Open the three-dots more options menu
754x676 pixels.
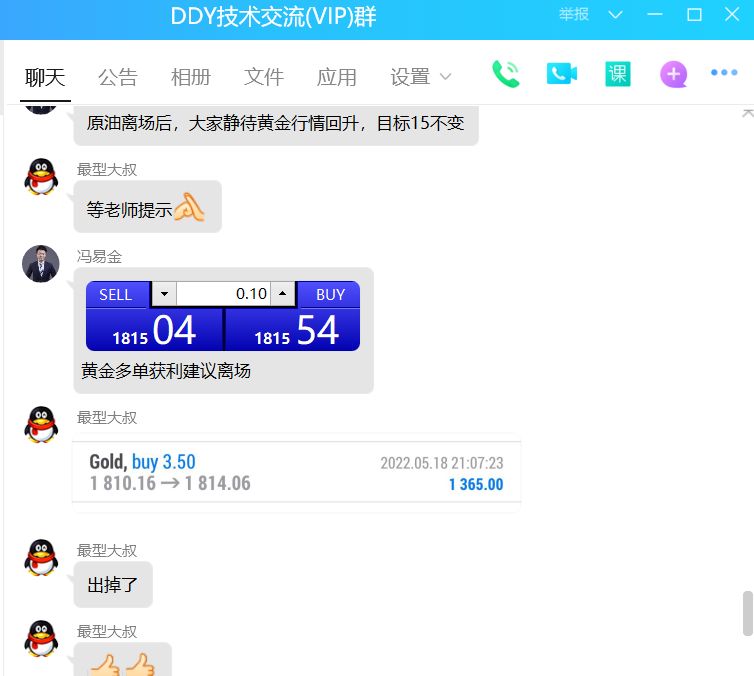pyautogui.click(x=724, y=73)
